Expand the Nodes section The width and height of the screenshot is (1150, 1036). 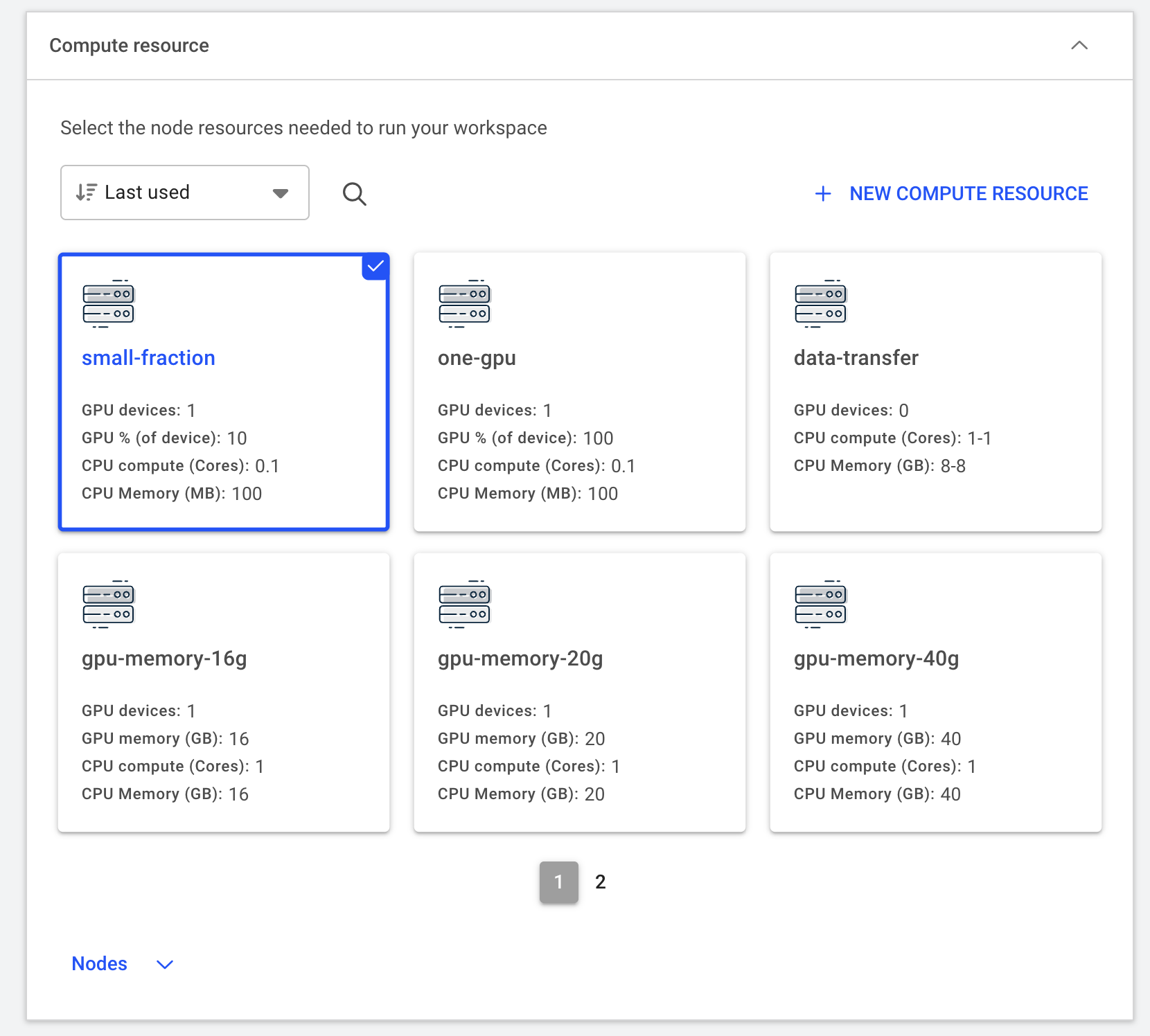[x=164, y=963]
